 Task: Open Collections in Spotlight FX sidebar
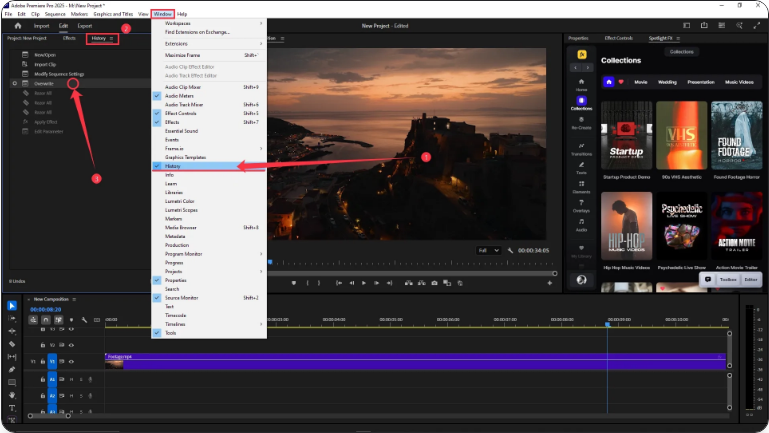coord(581,104)
